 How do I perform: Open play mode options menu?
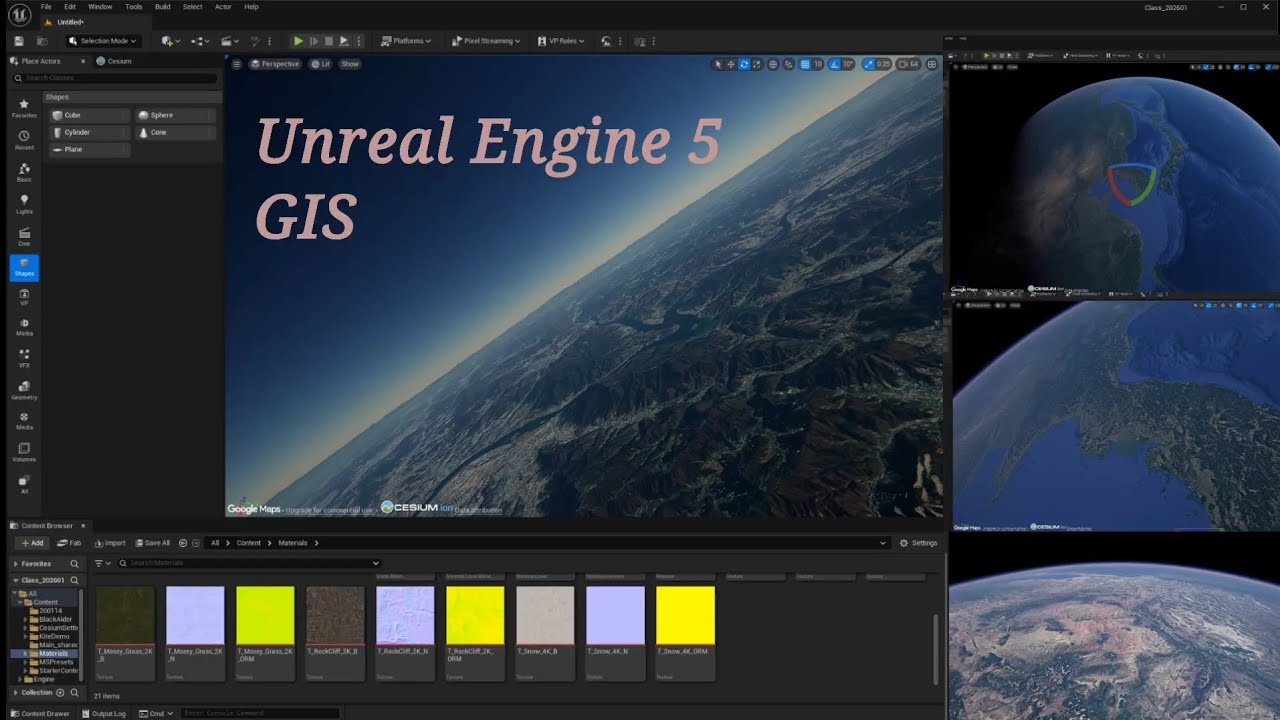coord(357,41)
